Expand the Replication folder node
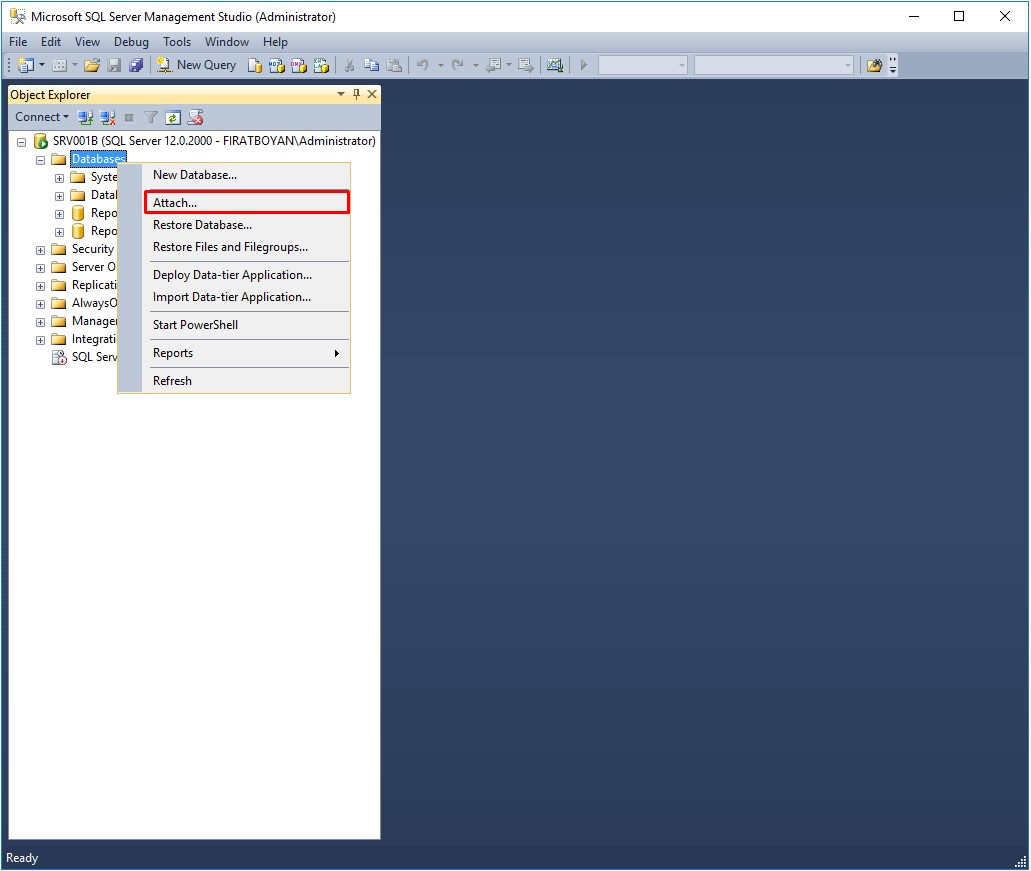 tap(40, 287)
